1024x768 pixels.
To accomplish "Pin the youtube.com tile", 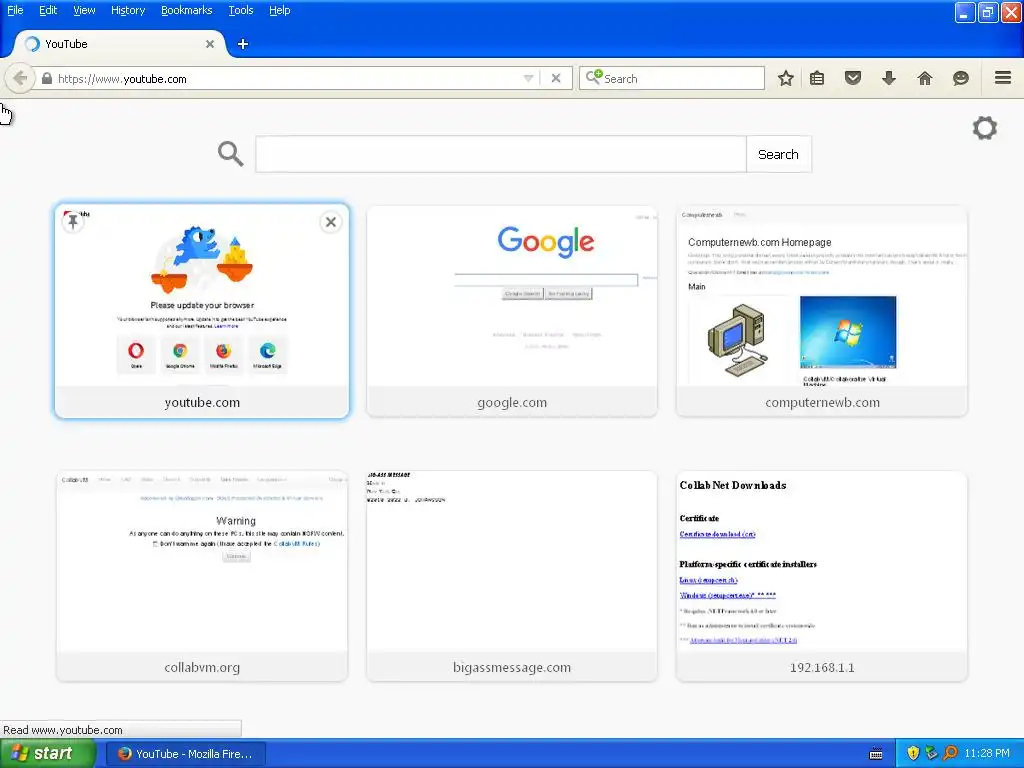I will pyautogui.click(x=73, y=222).
